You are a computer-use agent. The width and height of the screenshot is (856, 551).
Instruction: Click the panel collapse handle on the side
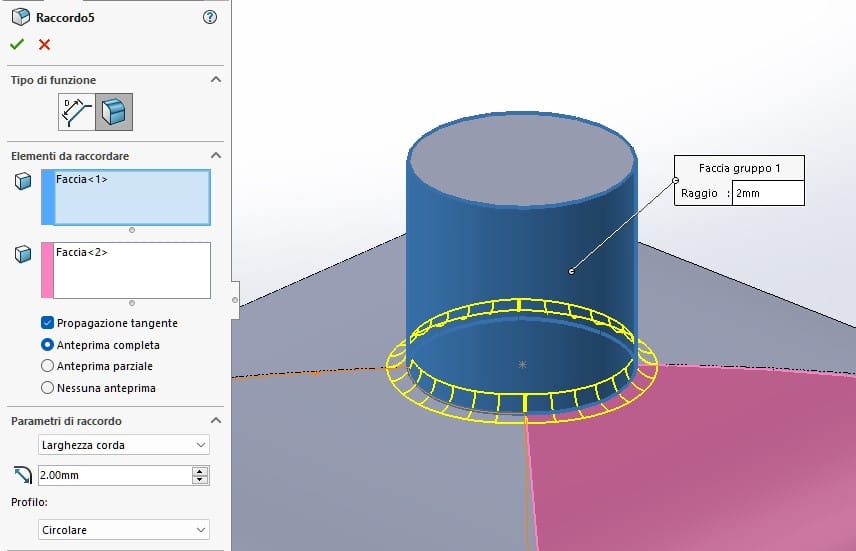(235, 300)
